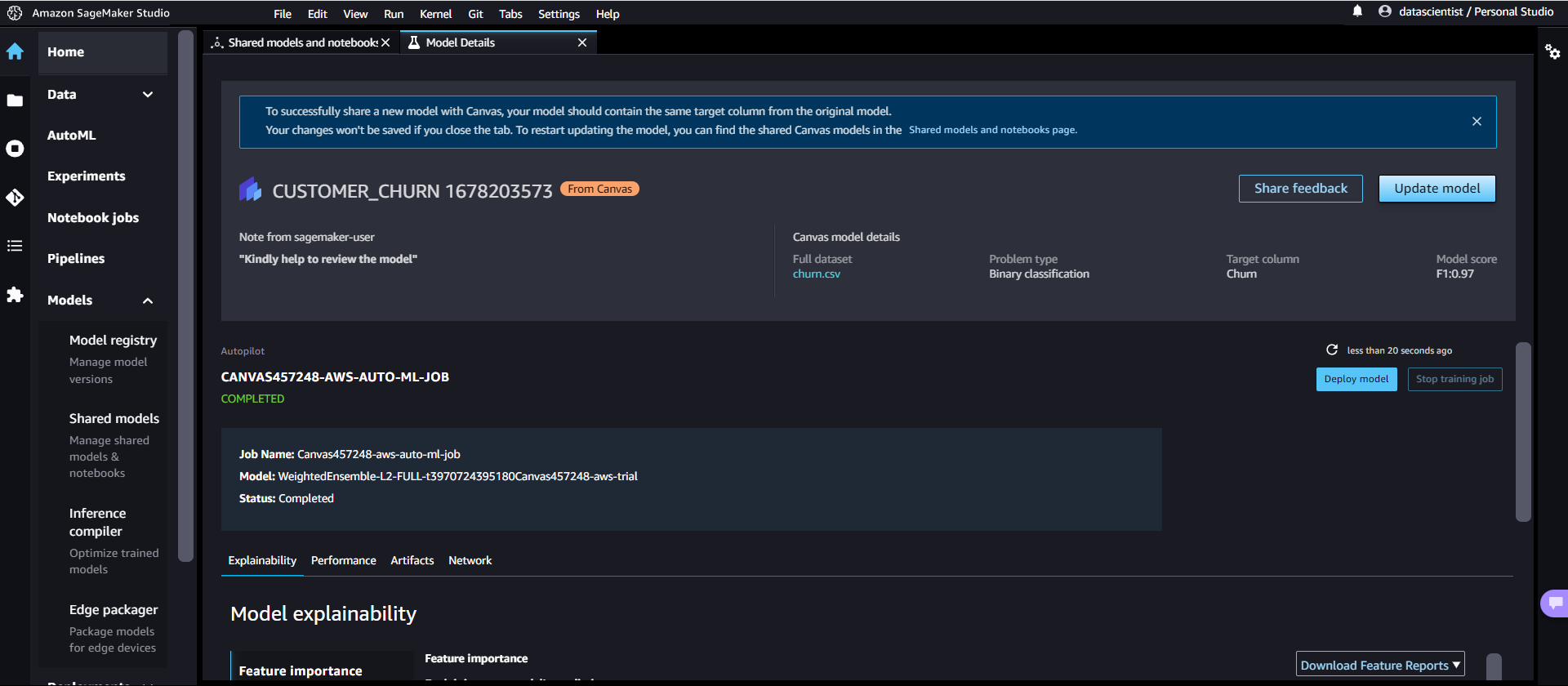
Task: Click the Update model button
Action: pyautogui.click(x=1437, y=189)
